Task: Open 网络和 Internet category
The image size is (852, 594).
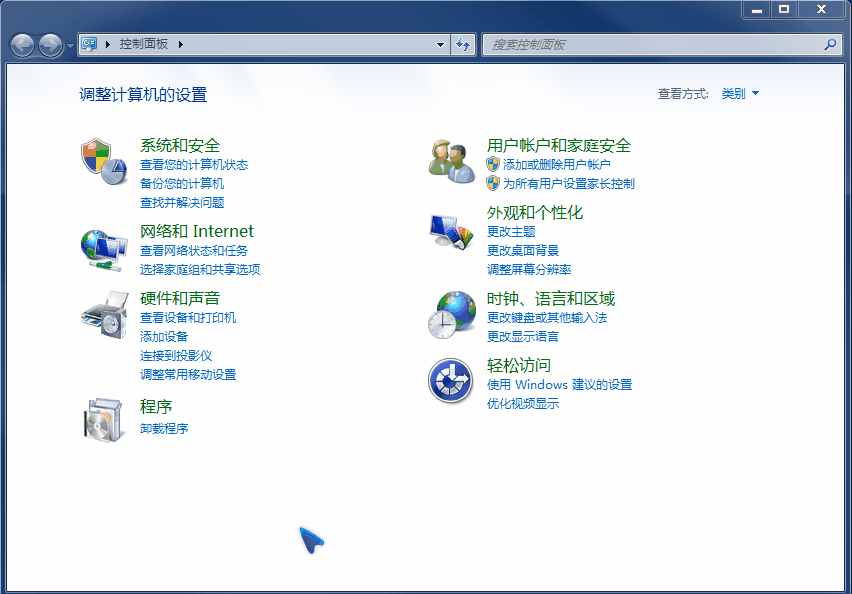Action: (197, 231)
